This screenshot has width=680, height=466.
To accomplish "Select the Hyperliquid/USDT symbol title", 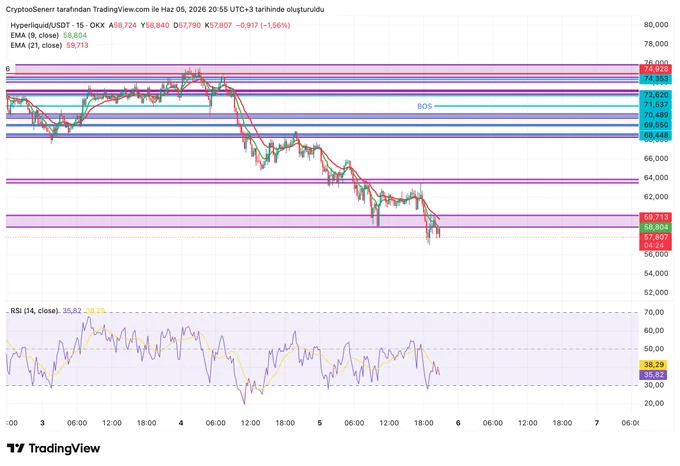I will pyautogui.click(x=57, y=26).
